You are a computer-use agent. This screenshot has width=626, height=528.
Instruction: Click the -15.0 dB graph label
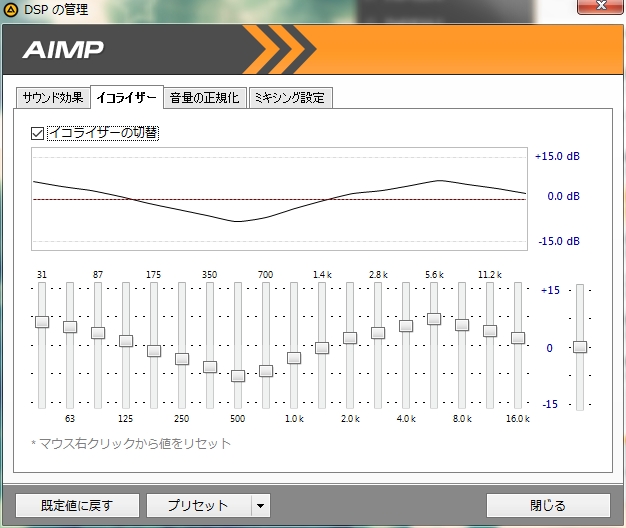(559, 241)
